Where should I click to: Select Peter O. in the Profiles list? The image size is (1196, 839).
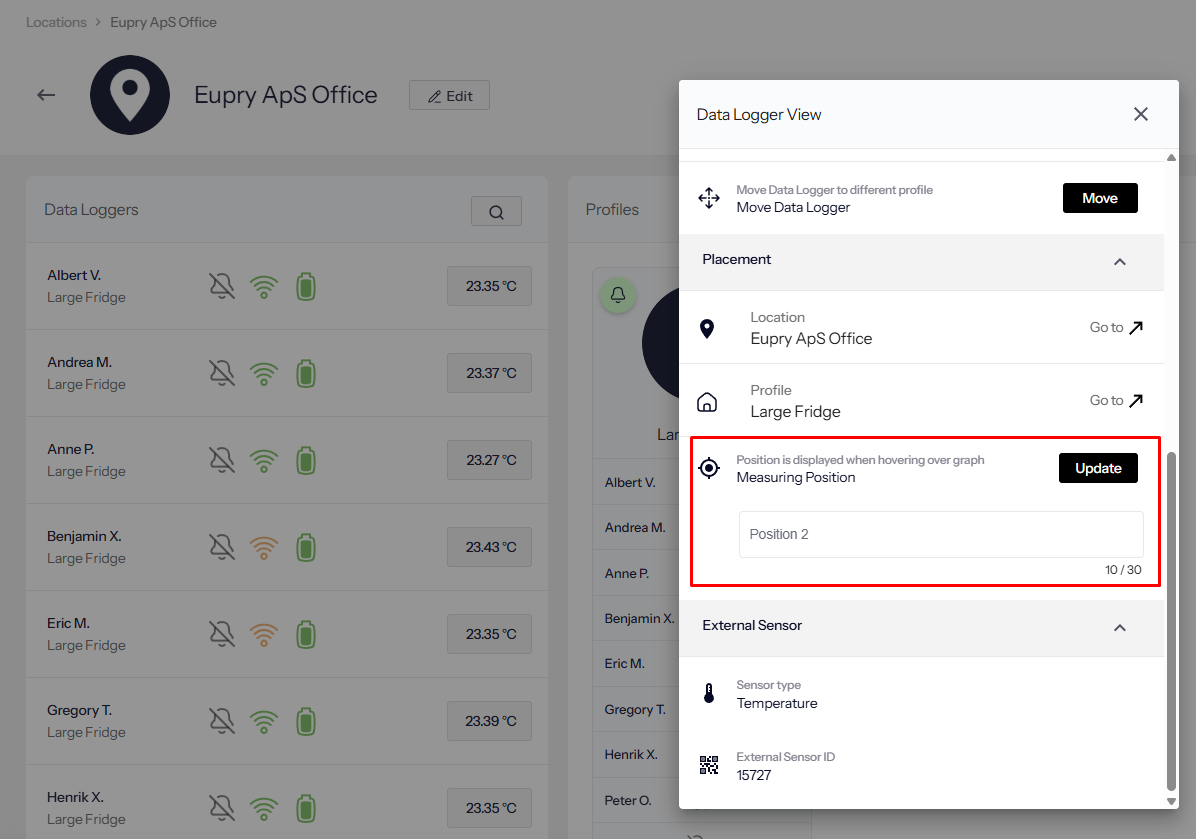click(628, 800)
